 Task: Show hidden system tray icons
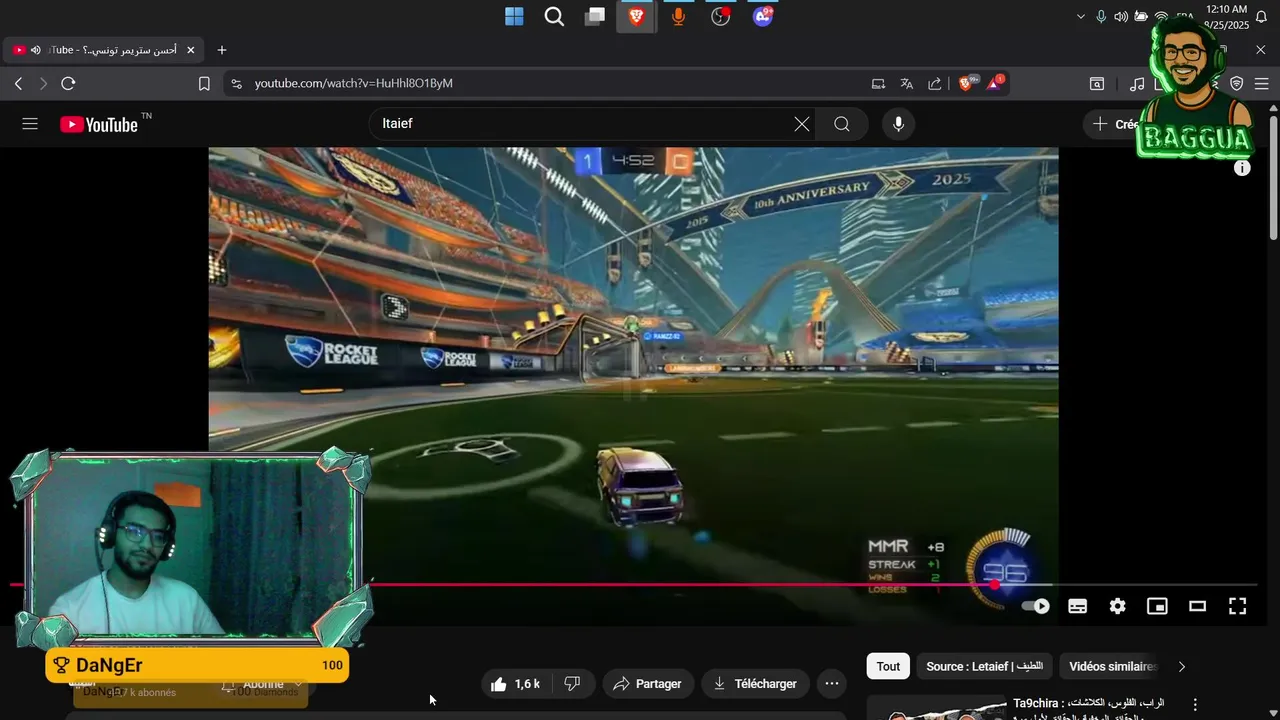coord(1080,16)
